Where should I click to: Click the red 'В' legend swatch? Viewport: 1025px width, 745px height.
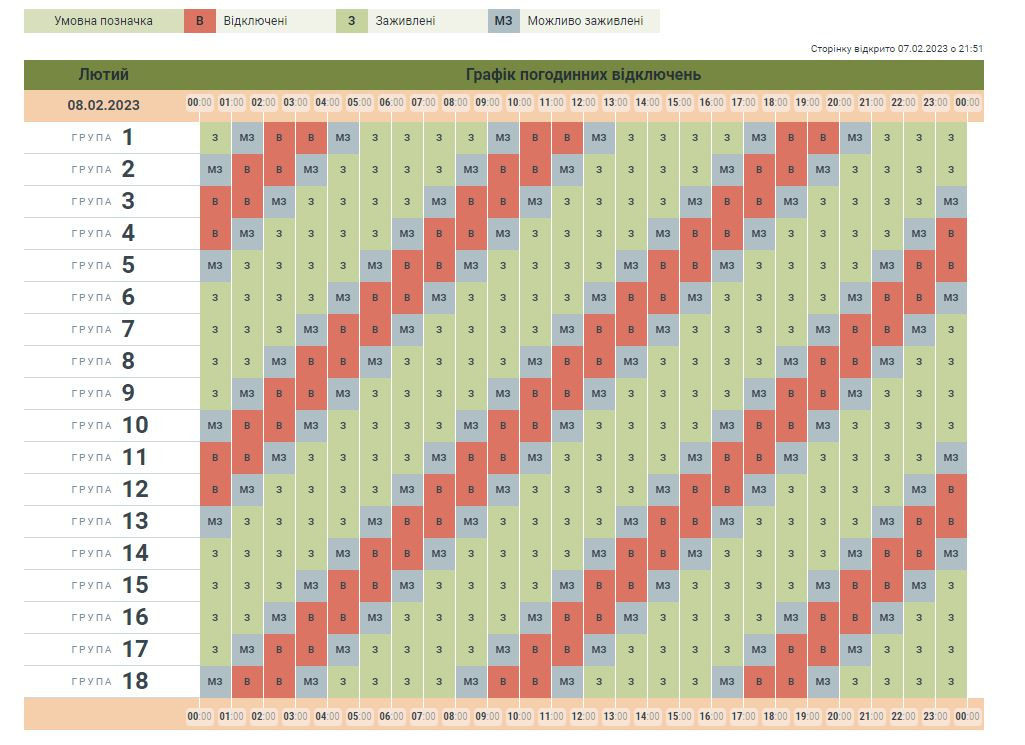coord(200,21)
